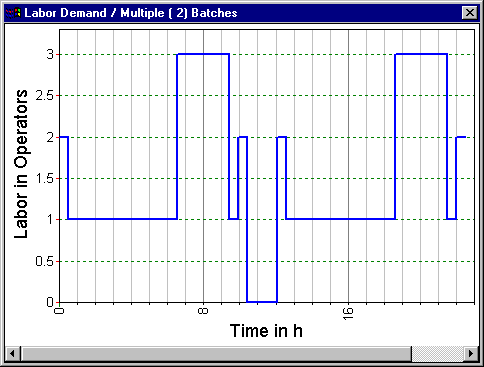The height and width of the screenshot is (367, 484).
Task: Click the 'Labor in Operators' axis label
Action: [x=21, y=164]
